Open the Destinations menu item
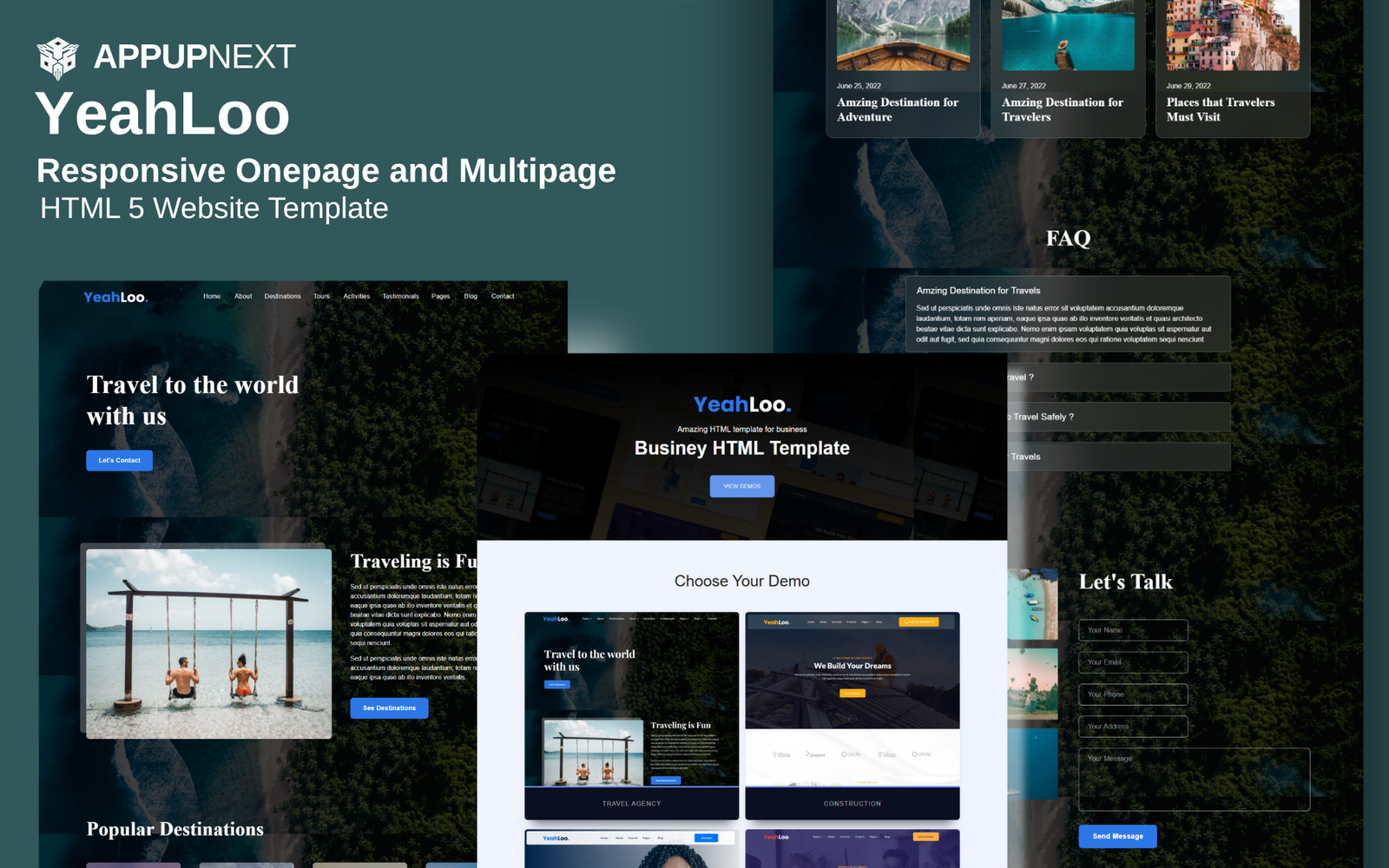The height and width of the screenshot is (868, 1389). (282, 297)
